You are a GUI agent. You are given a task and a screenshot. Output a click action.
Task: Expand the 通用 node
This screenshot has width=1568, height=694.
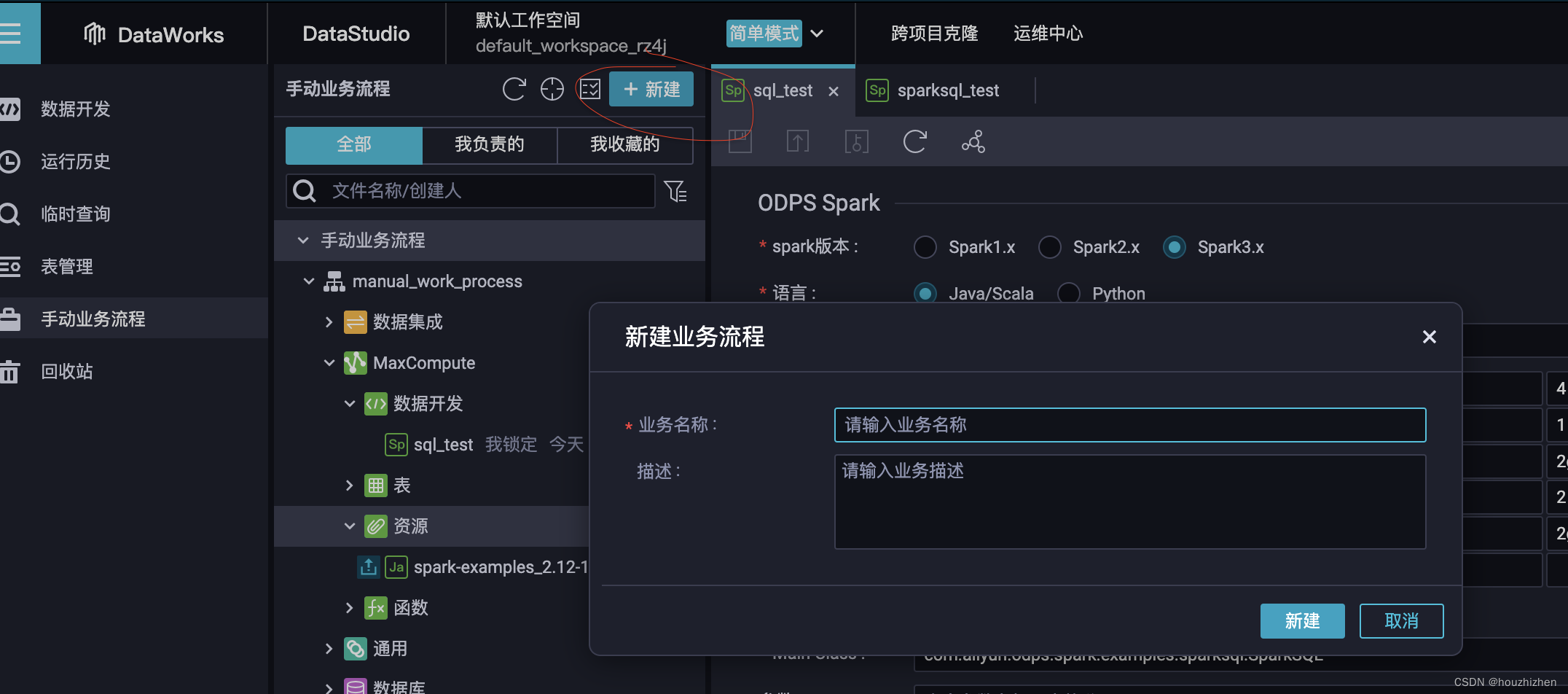click(x=329, y=648)
